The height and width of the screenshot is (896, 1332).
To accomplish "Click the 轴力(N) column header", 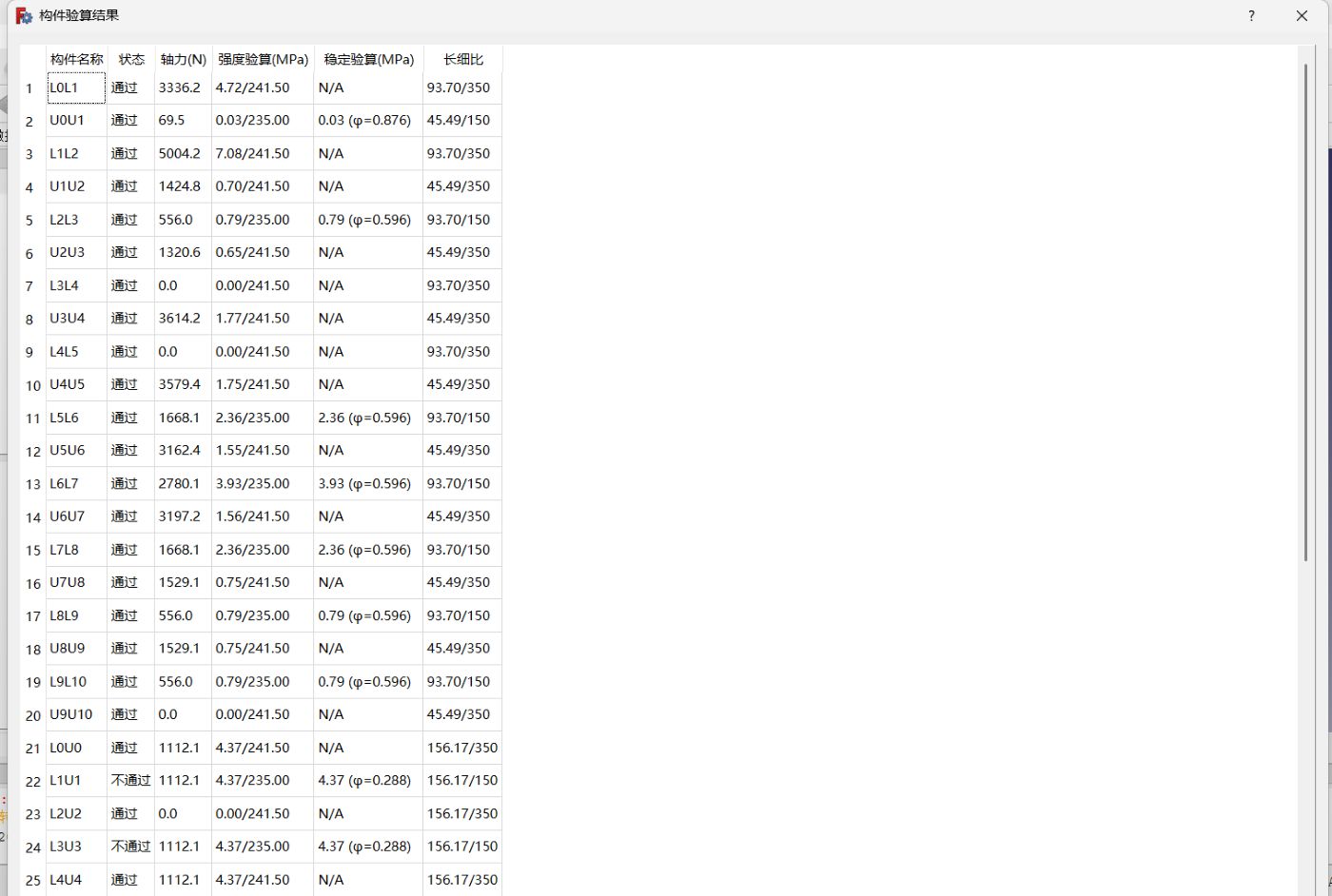I will click(x=184, y=59).
